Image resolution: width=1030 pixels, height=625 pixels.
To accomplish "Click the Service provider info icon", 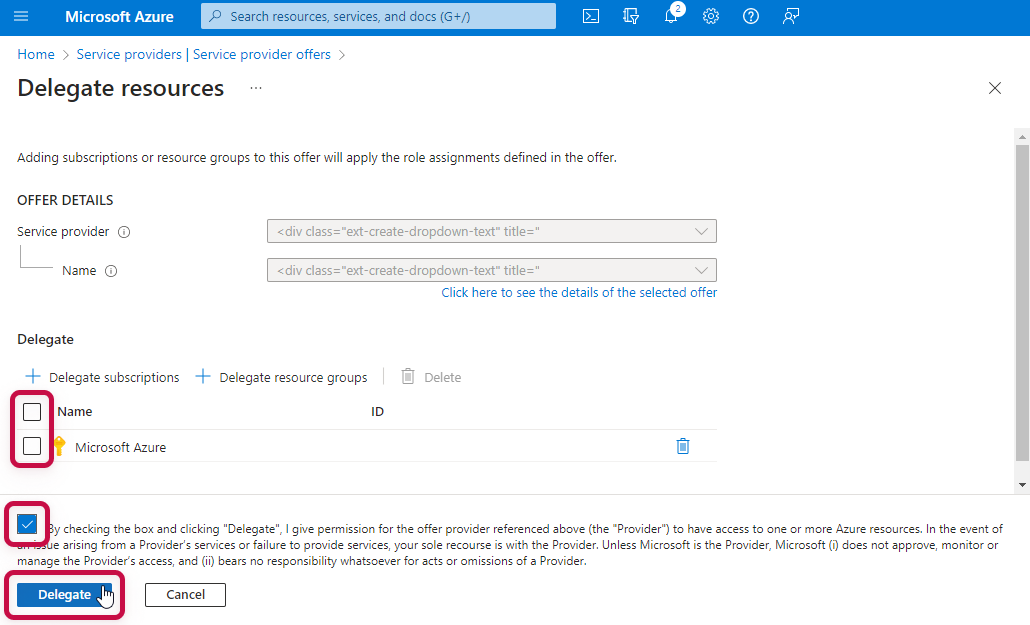I will coord(124,232).
